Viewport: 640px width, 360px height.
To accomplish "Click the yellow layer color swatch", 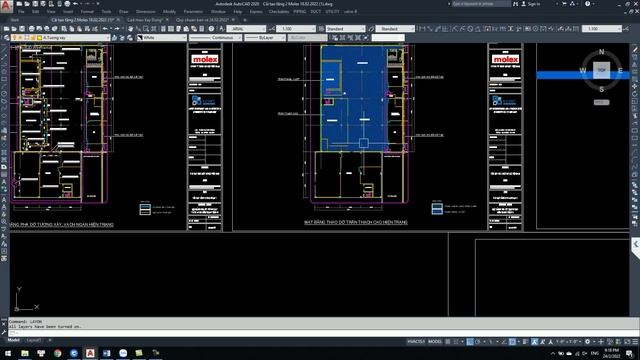I will 40,38.
